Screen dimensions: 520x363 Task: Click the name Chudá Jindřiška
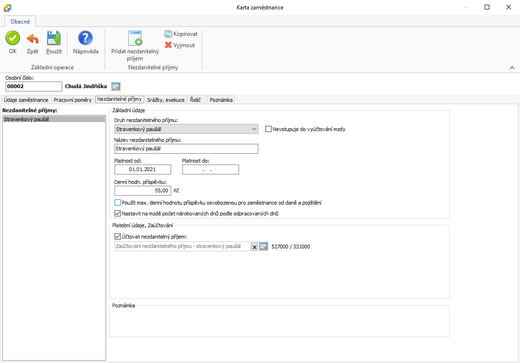coord(86,86)
